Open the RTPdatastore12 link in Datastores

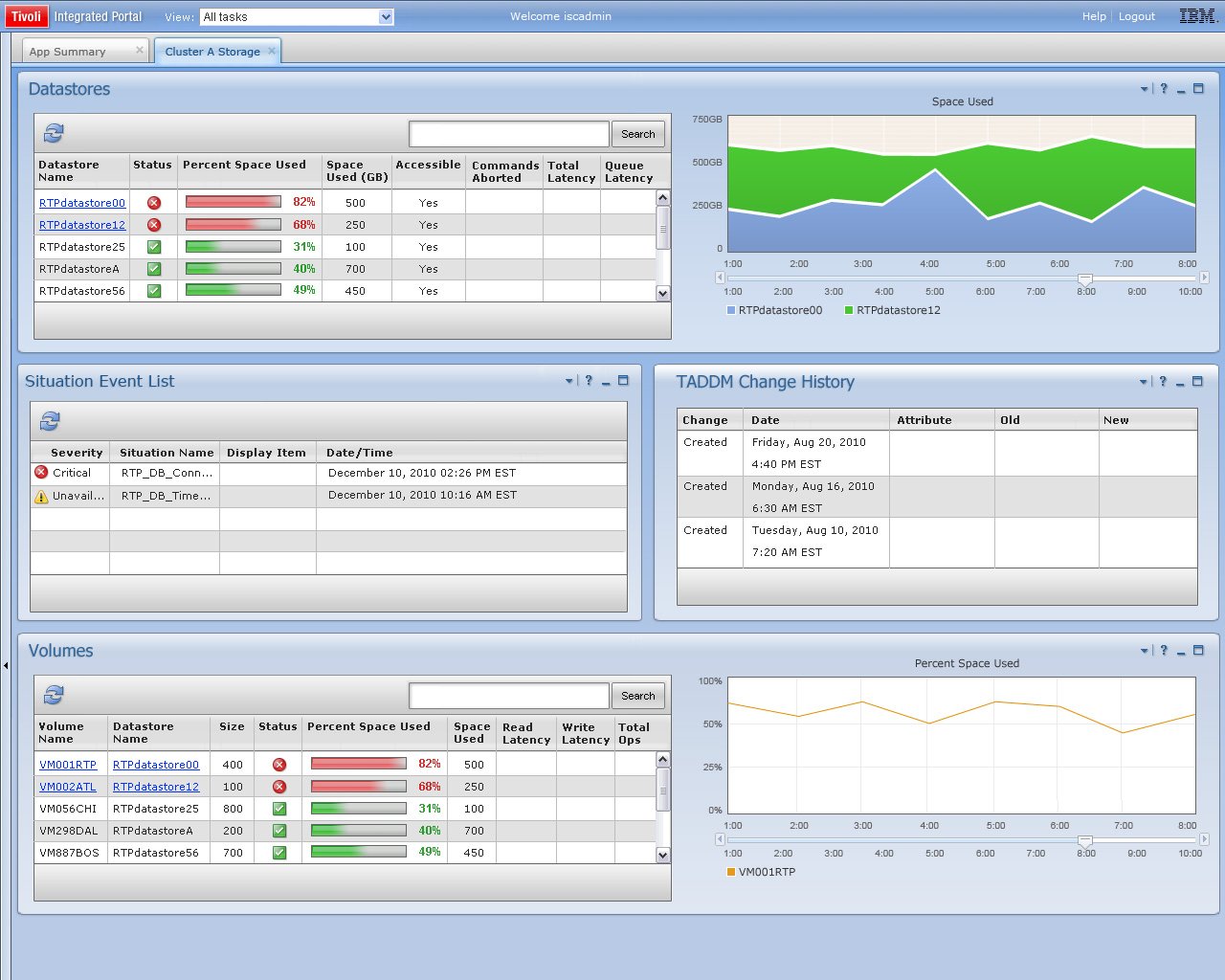82,225
